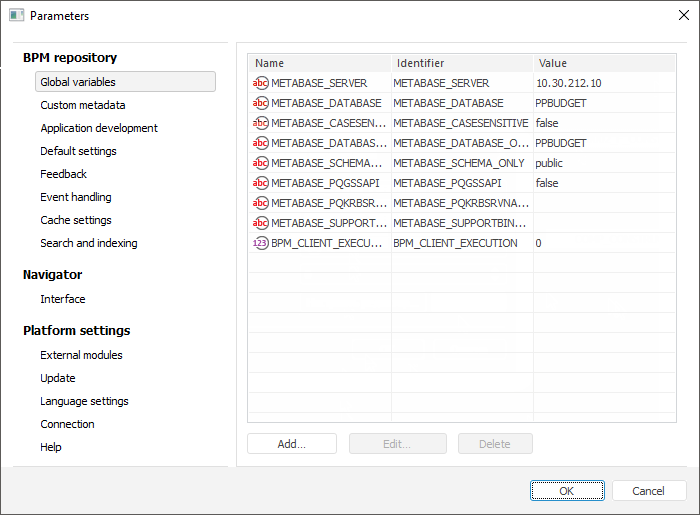Click the type icon for METABASE_CASESENSITIVE row
The width and height of the screenshot is (700, 515).
pos(261,123)
